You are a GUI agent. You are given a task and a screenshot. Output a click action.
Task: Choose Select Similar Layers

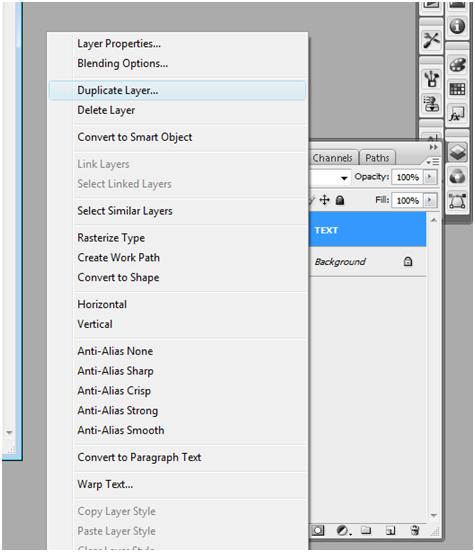(177, 211)
